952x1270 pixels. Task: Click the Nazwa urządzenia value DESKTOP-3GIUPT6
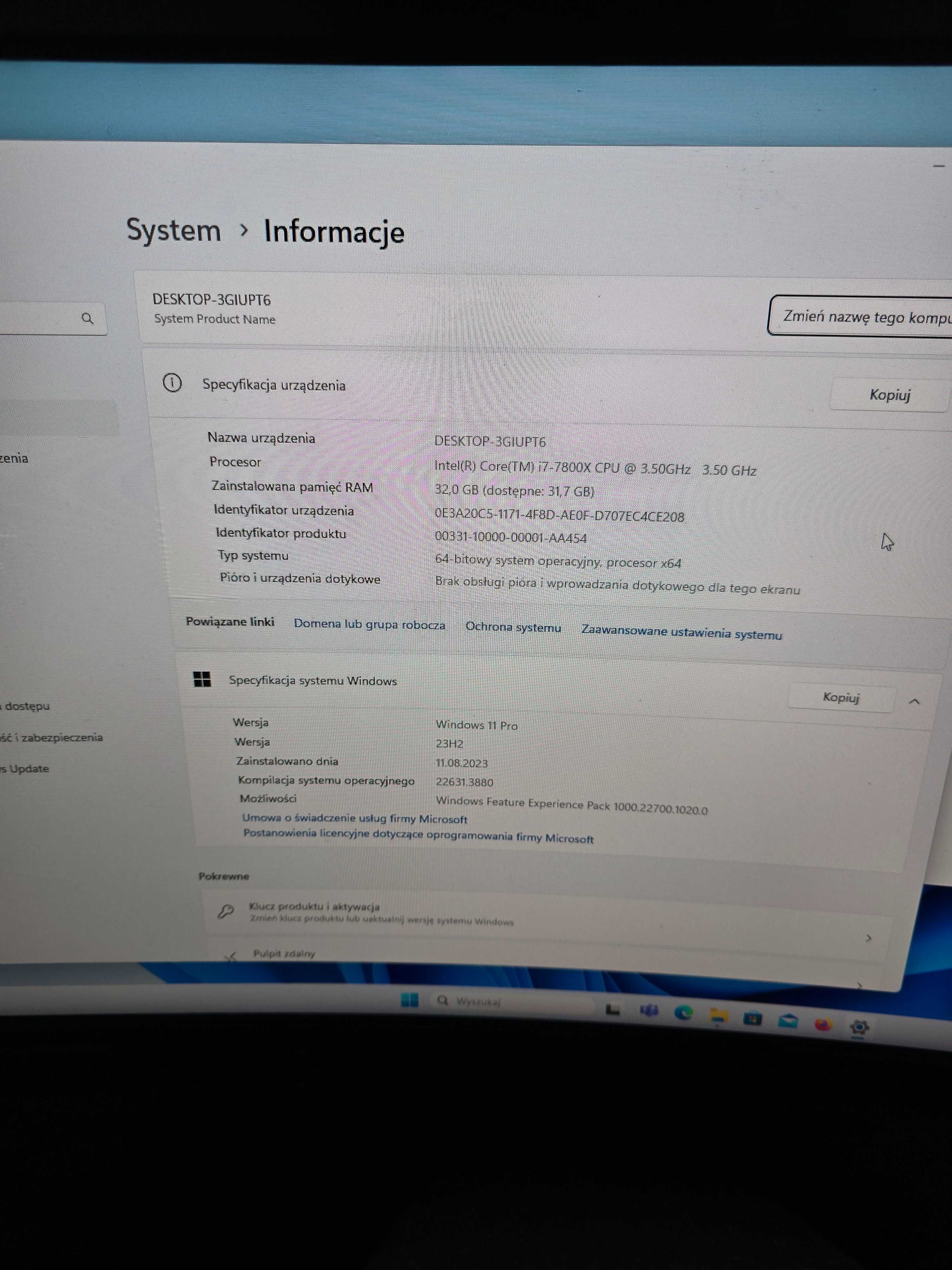pos(490,441)
